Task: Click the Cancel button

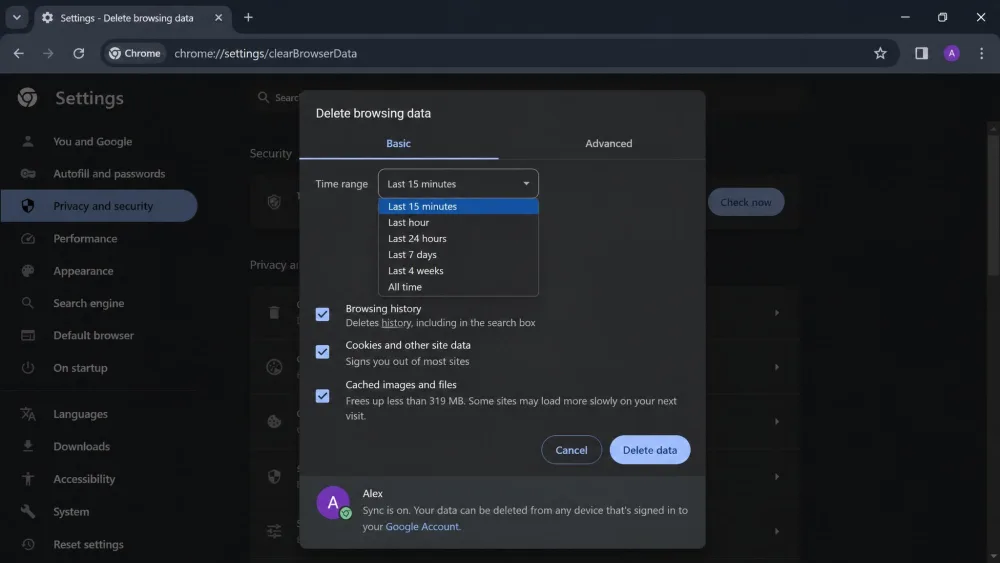Action: point(571,450)
